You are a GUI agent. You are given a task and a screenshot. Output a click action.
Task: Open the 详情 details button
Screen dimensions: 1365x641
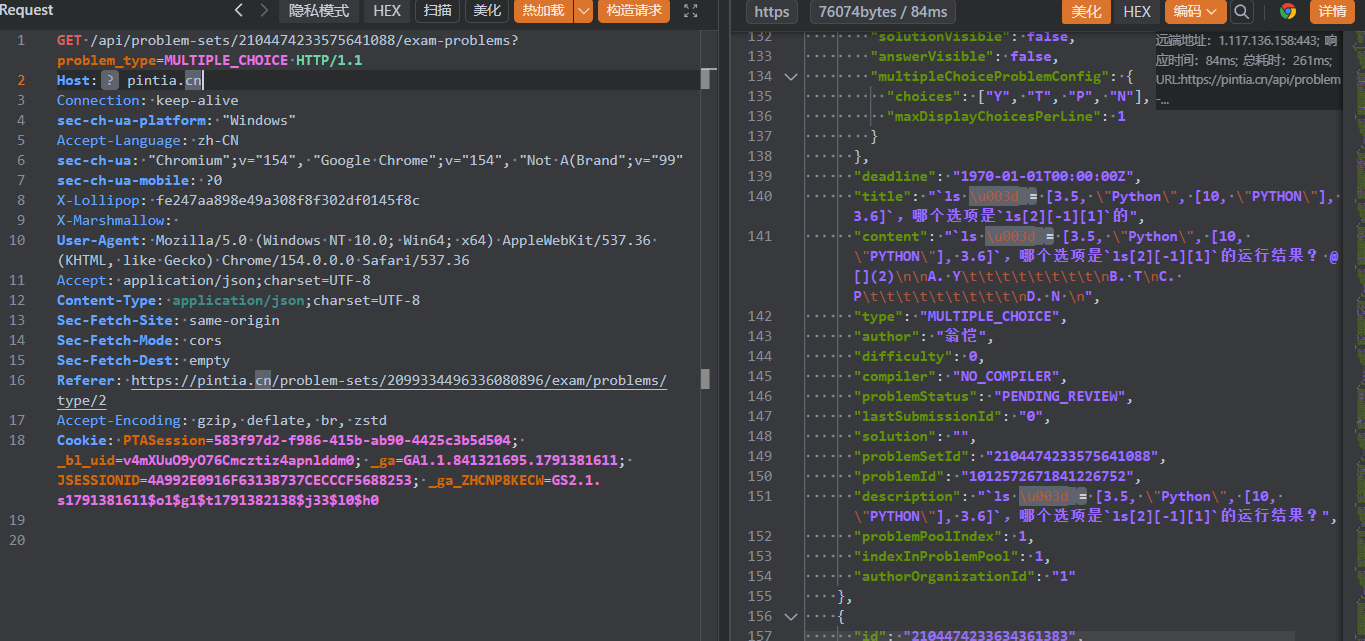(1332, 12)
